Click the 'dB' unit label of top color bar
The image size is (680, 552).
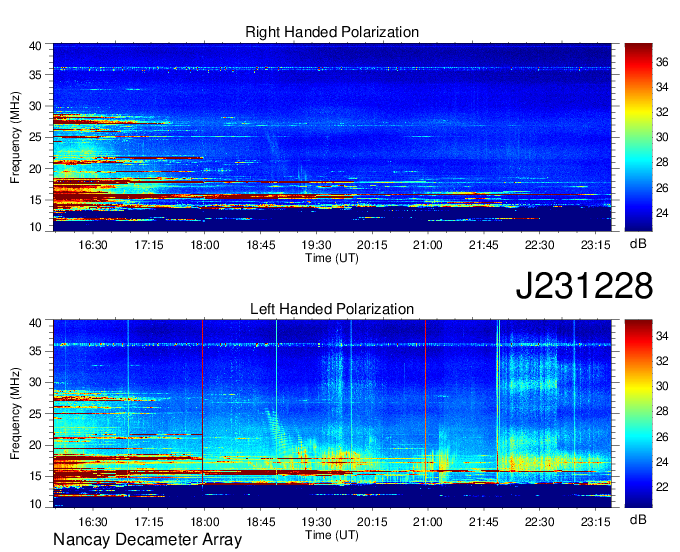638,244
